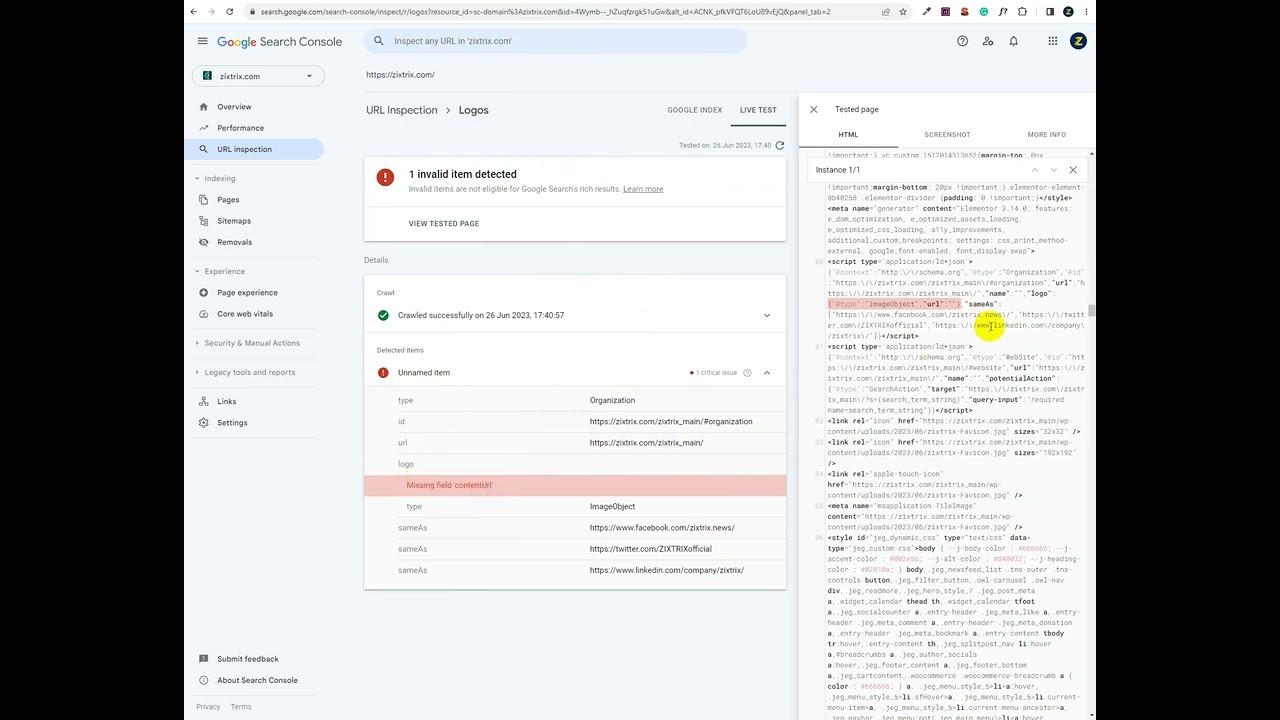Reload the browser page
The image size is (1280, 720).
click(230, 12)
